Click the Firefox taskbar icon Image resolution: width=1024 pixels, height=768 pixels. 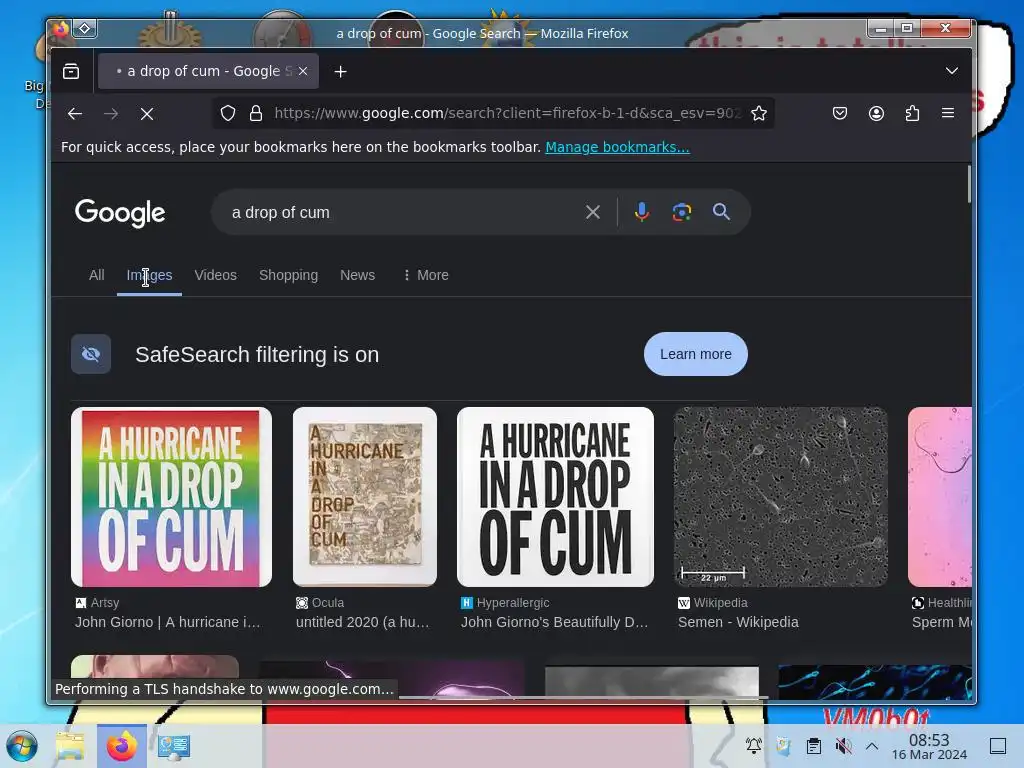(121, 746)
